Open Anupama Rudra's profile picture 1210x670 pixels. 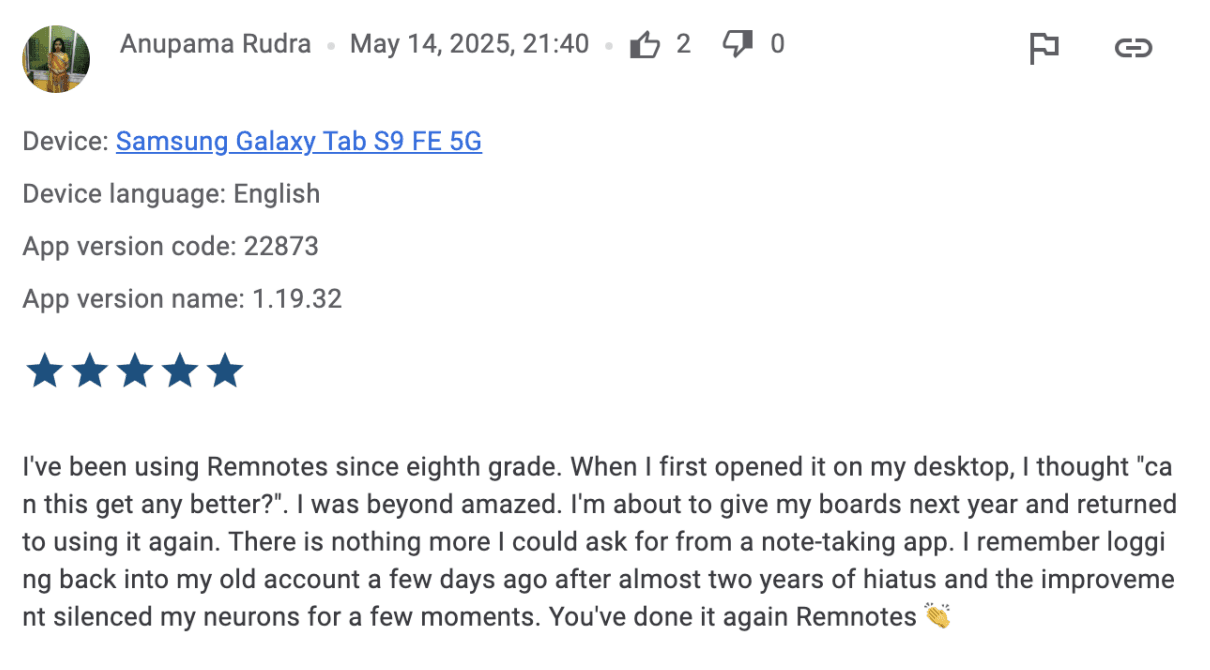[56, 58]
